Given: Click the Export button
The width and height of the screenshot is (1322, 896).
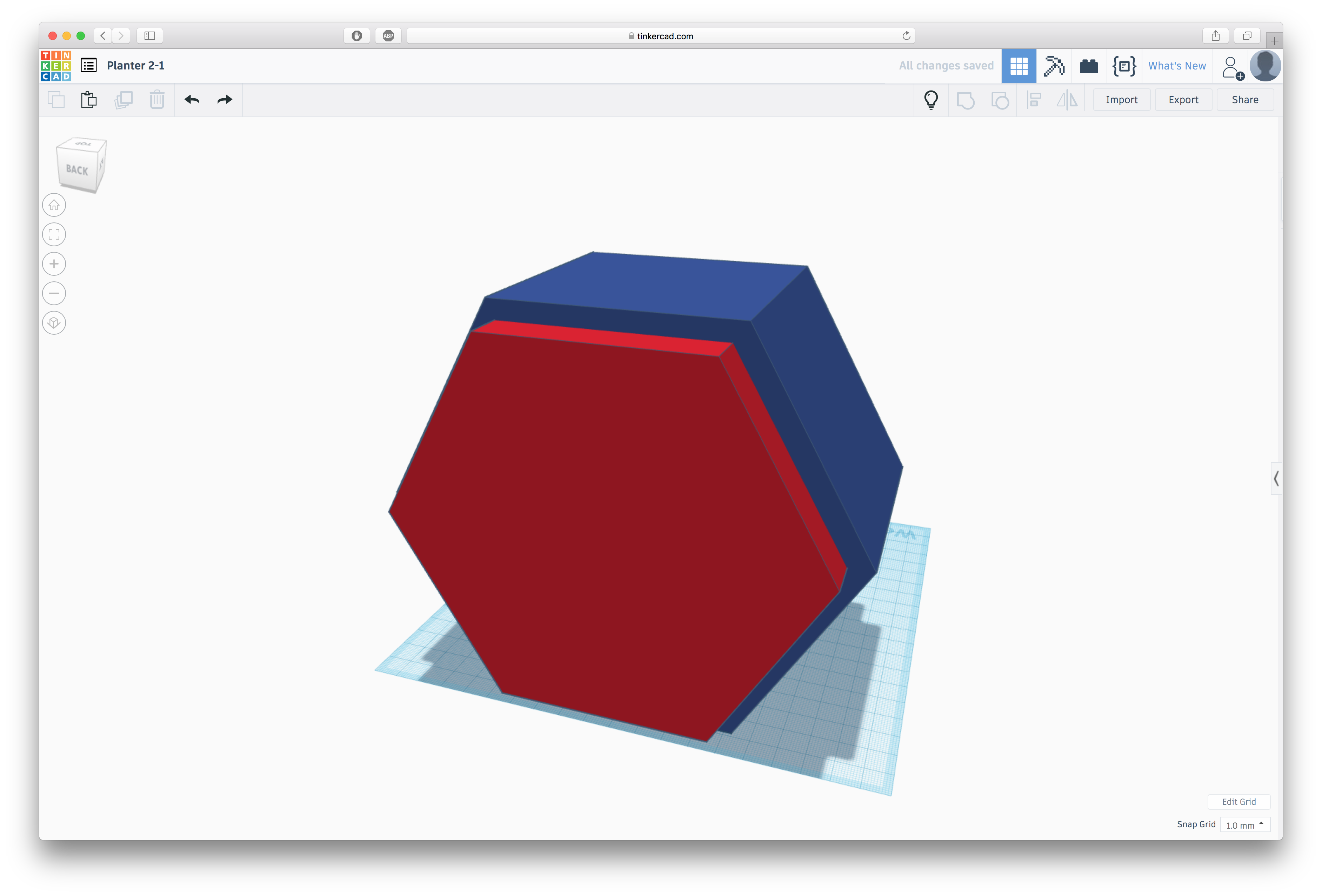Looking at the screenshot, I should (x=1183, y=100).
